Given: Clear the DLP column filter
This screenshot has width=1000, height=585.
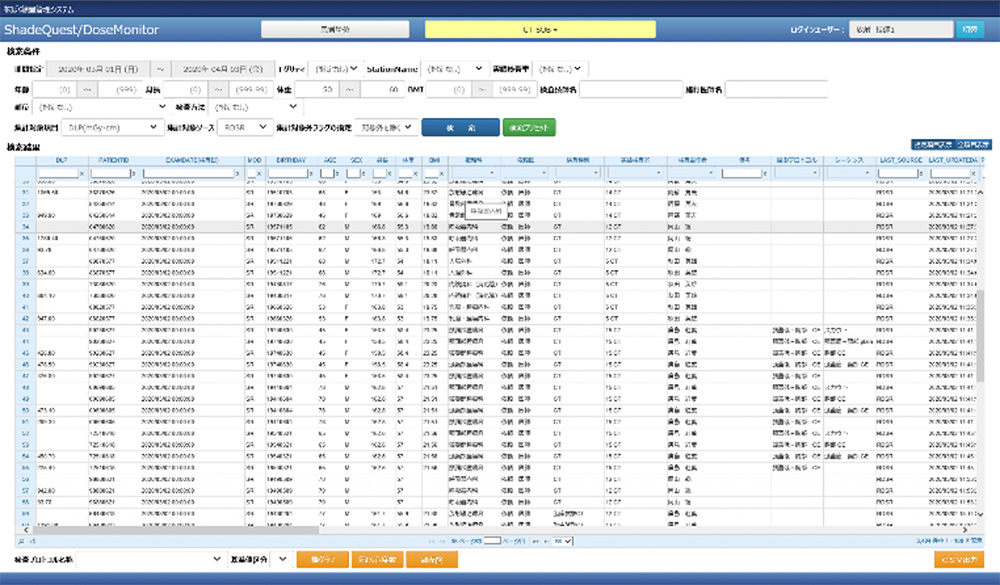Looking at the screenshot, I should coord(82,174).
